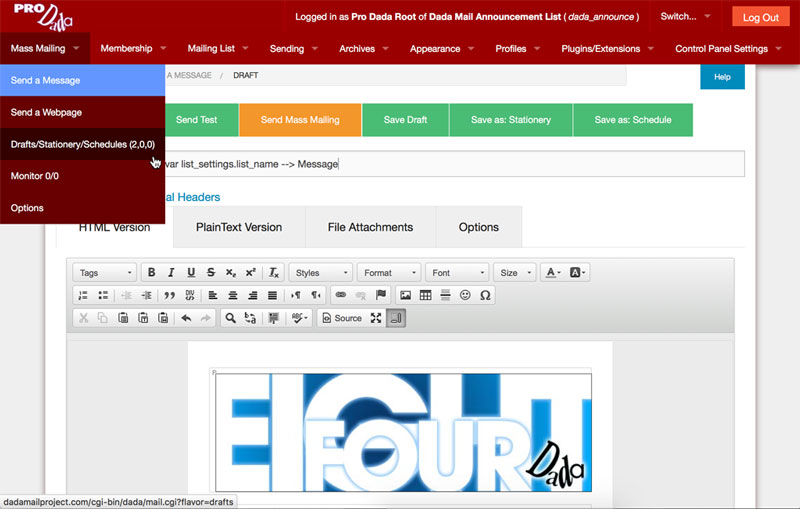Open the spell check dropdown
This screenshot has width=800, height=509.
tap(299, 318)
